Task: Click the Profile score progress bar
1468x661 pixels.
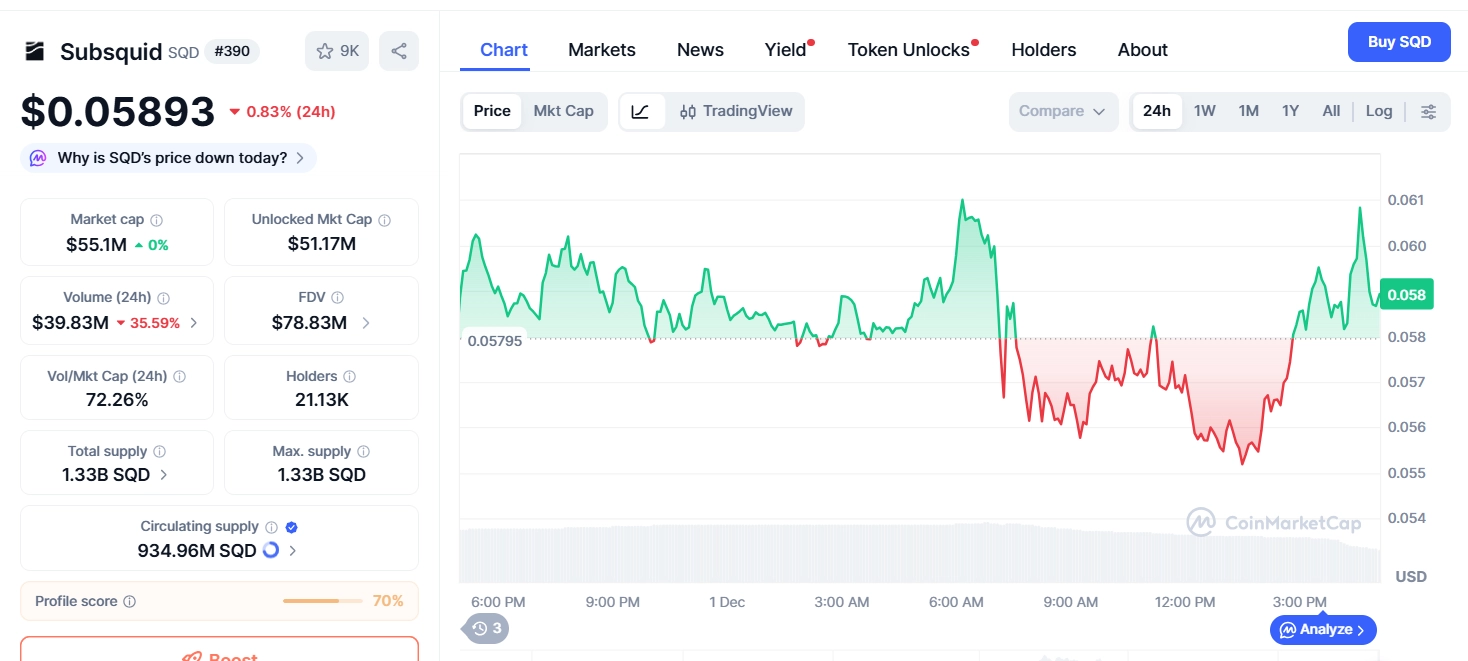Action: click(324, 601)
